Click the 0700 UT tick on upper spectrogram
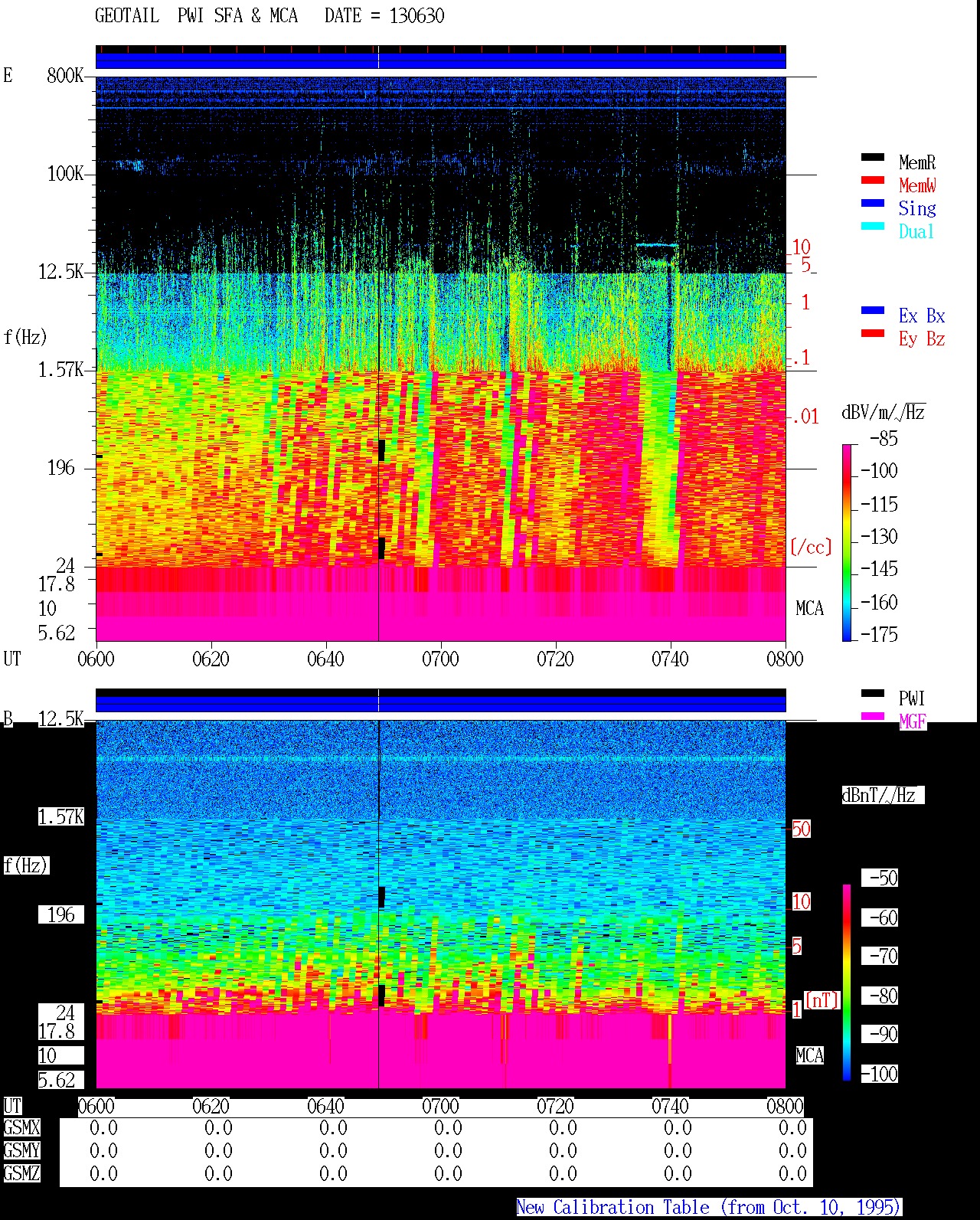980x1220 pixels. coord(440,659)
